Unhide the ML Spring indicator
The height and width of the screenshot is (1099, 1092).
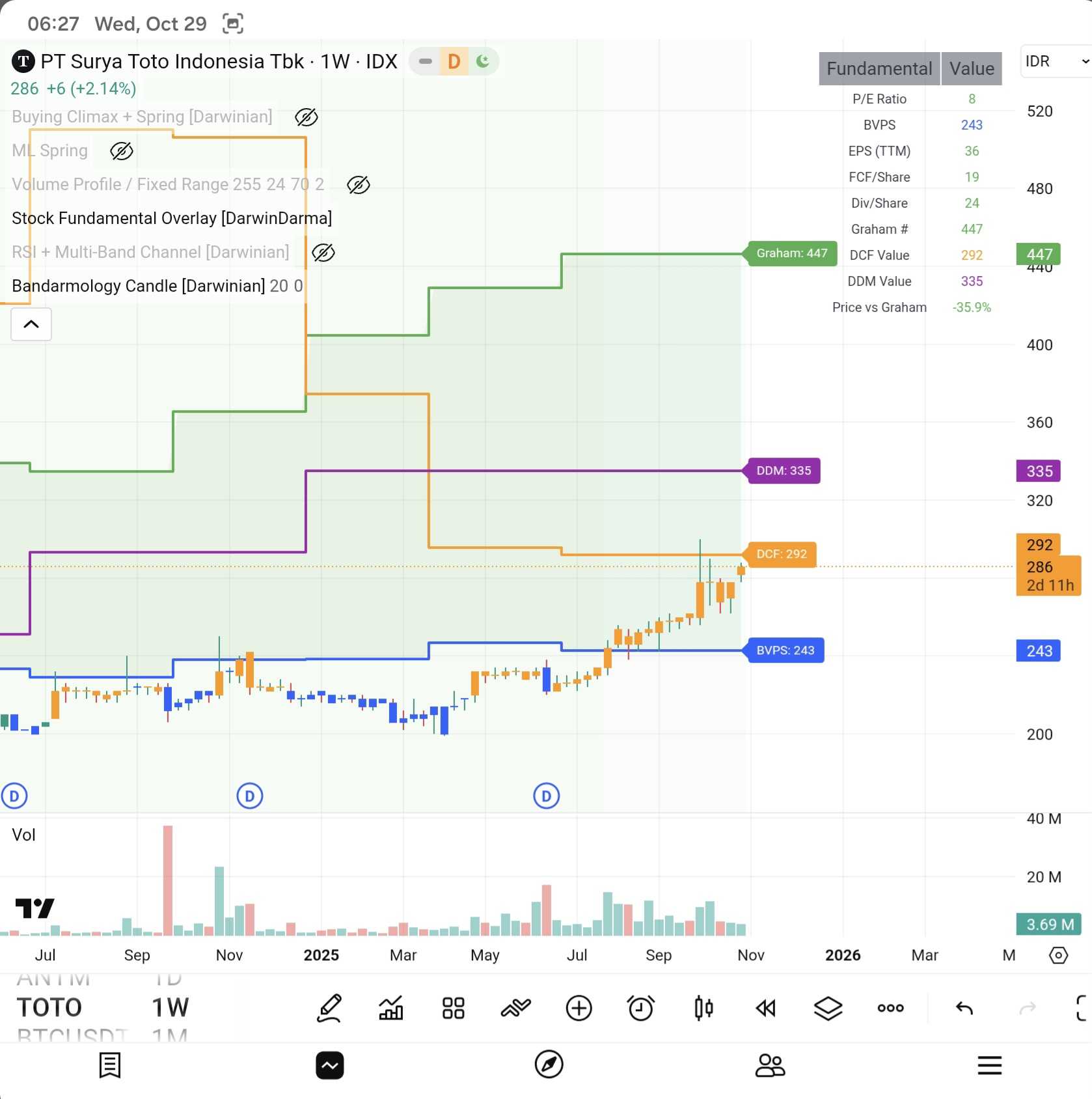121,151
